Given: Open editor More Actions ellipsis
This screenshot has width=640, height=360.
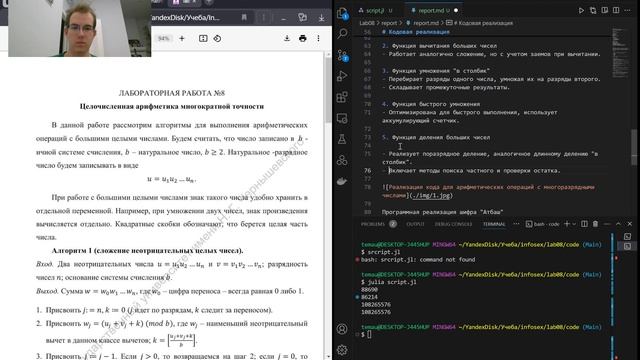Looking at the screenshot, I should (628, 10).
